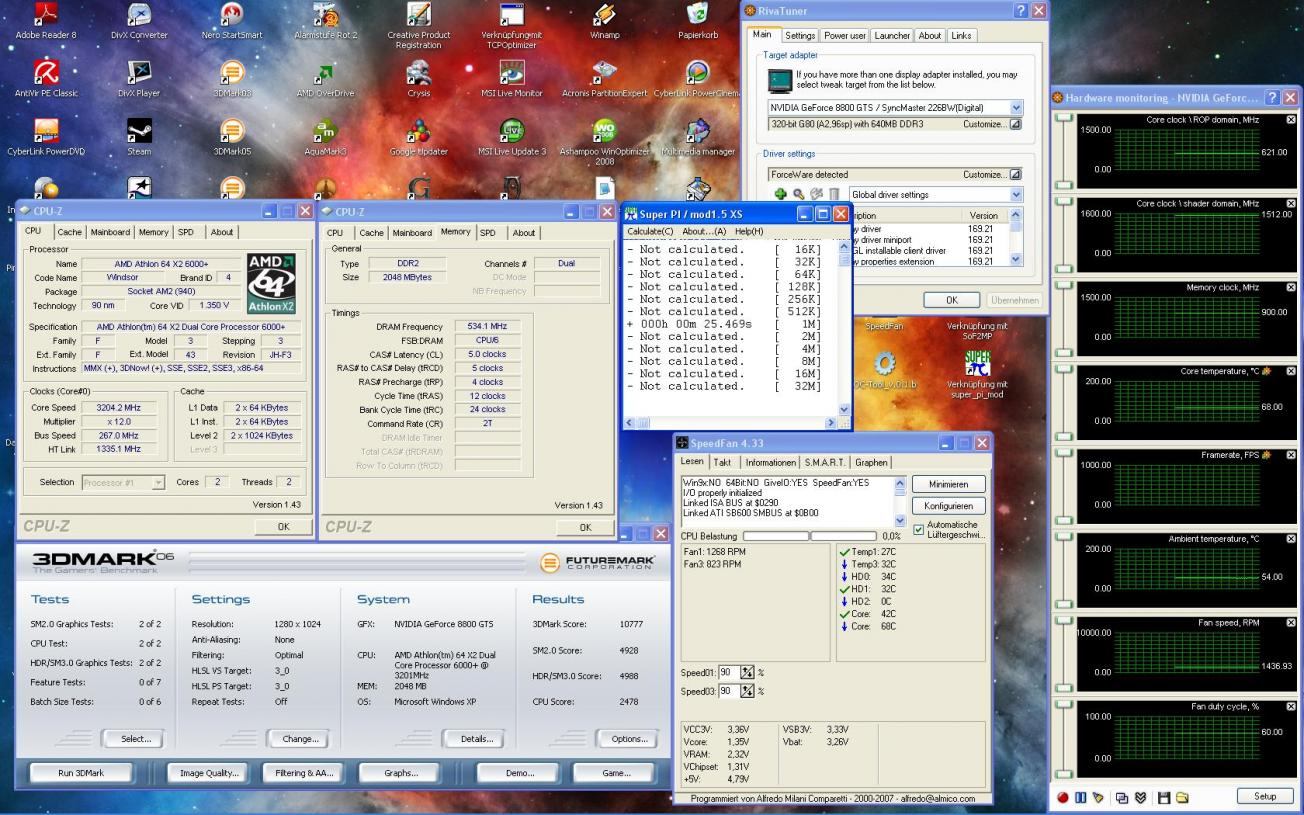Open S.M.A.R.T. tab in SpeedFan
The width and height of the screenshot is (1304, 815).
click(825, 462)
